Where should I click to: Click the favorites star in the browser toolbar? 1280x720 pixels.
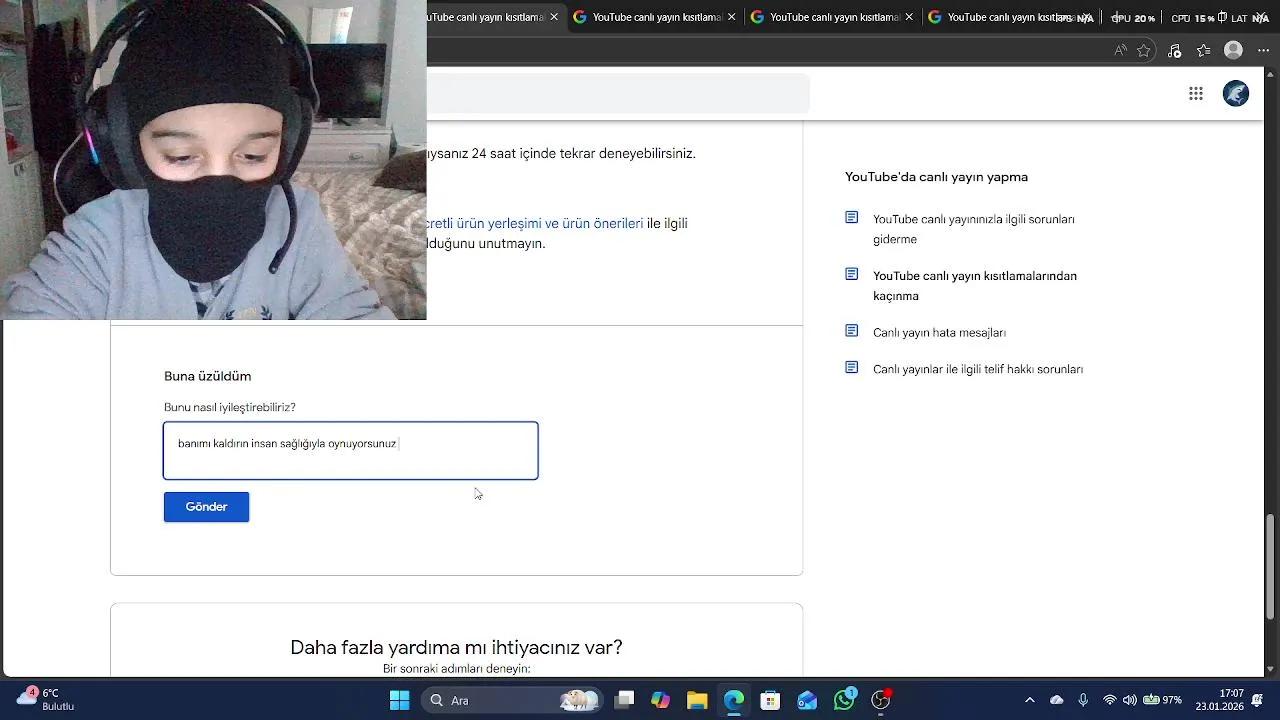click(1143, 50)
